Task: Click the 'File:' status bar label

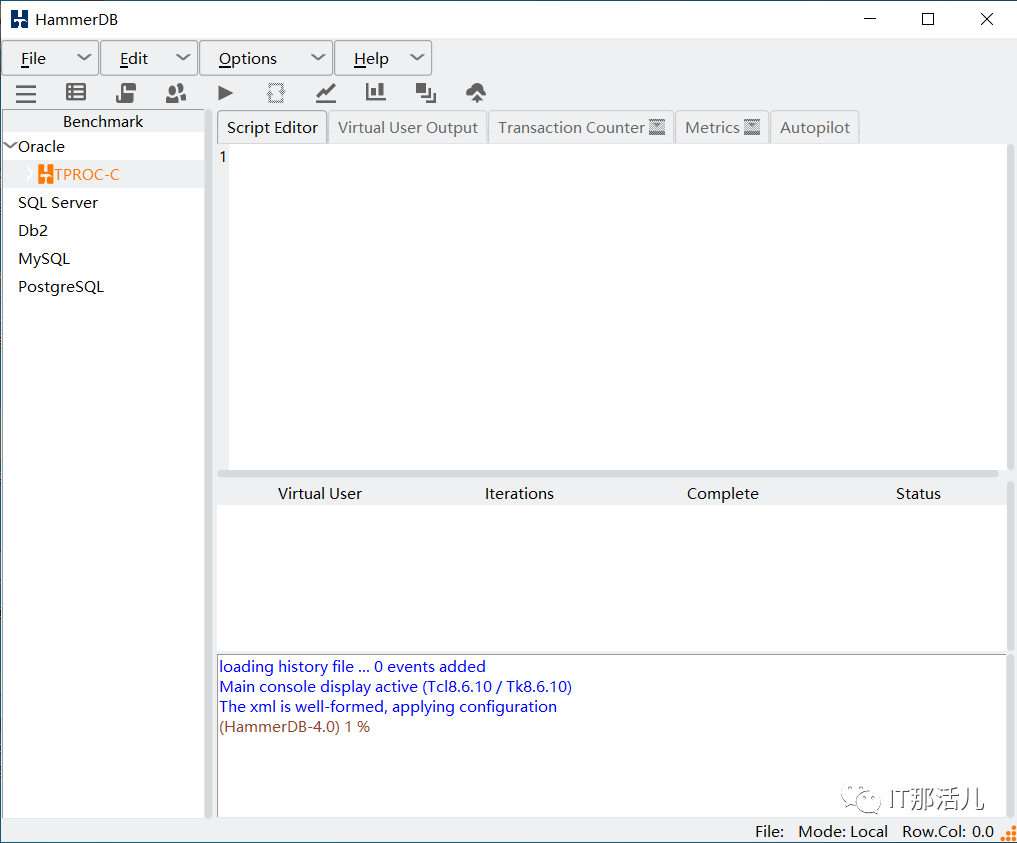Action: [x=769, y=832]
